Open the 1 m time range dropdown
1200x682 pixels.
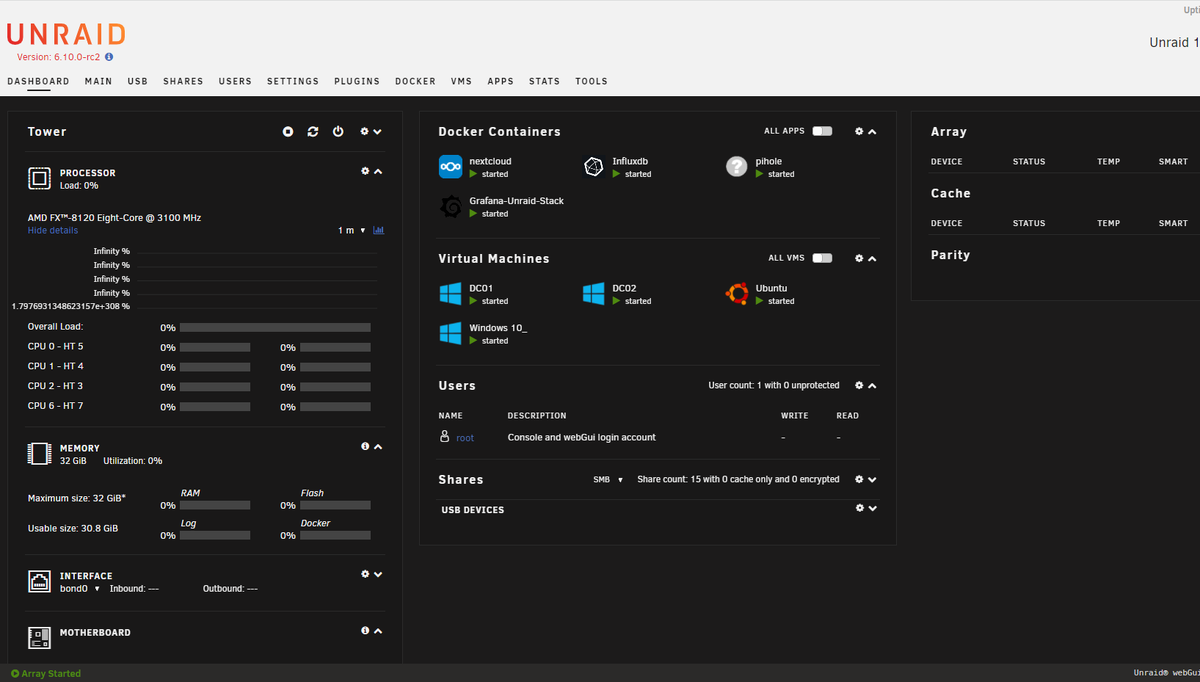[351, 231]
